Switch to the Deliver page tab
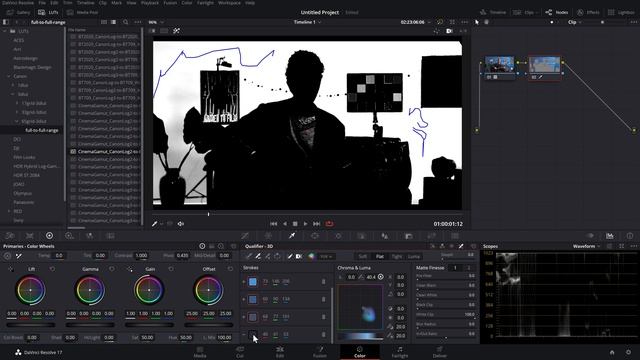 pos(439,352)
